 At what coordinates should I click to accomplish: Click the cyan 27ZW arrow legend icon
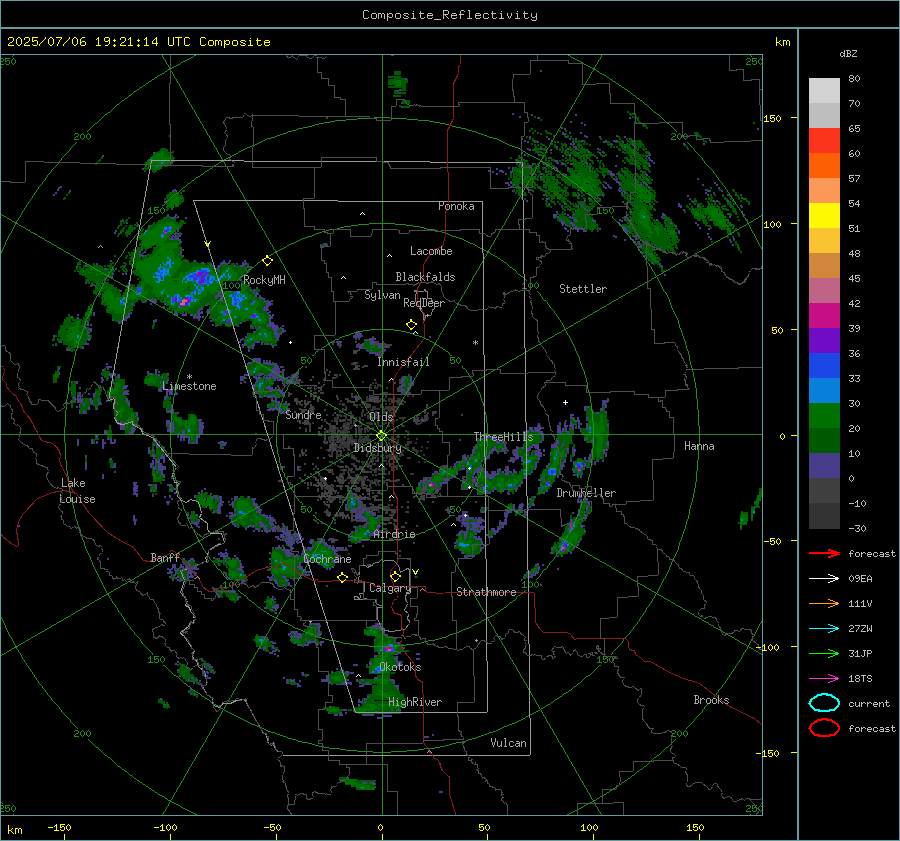[x=824, y=629]
